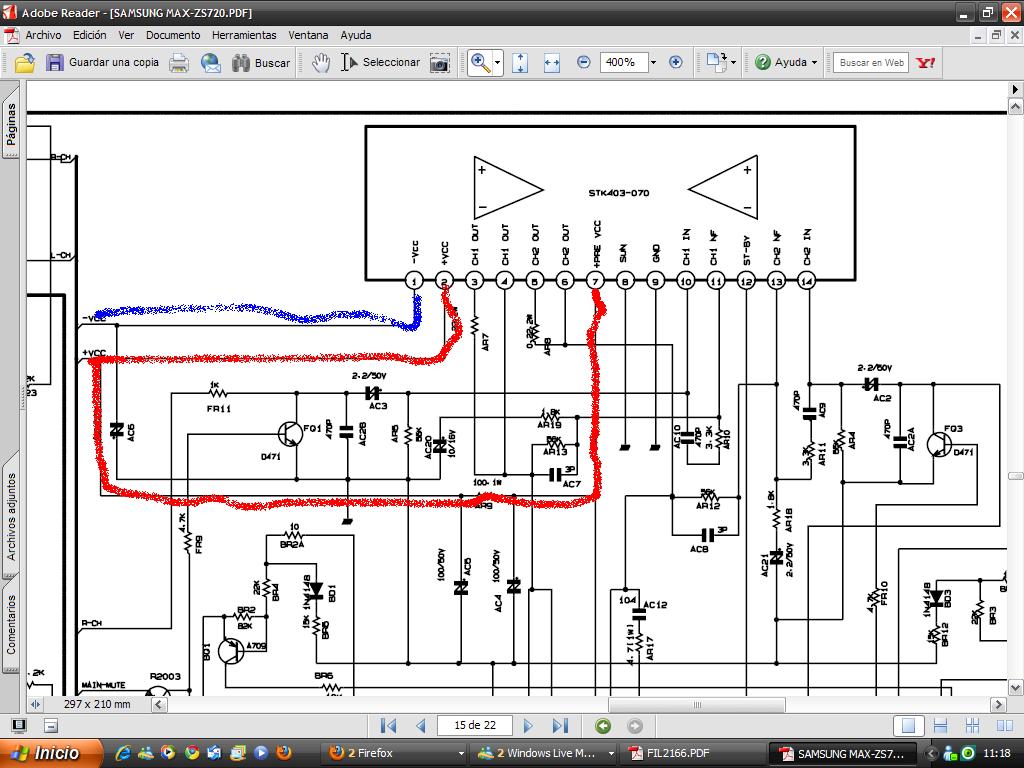Image resolution: width=1024 pixels, height=768 pixels.
Task: Go to the next page
Action: (528, 726)
